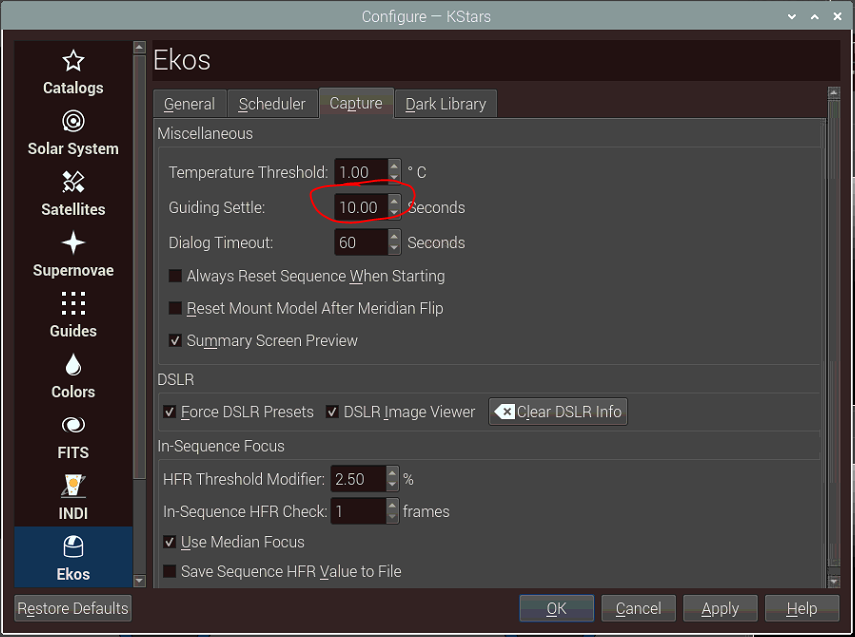This screenshot has height=637, width=855.
Task: Click sidebar scrollbar down arrow
Action: click(140, 581)
